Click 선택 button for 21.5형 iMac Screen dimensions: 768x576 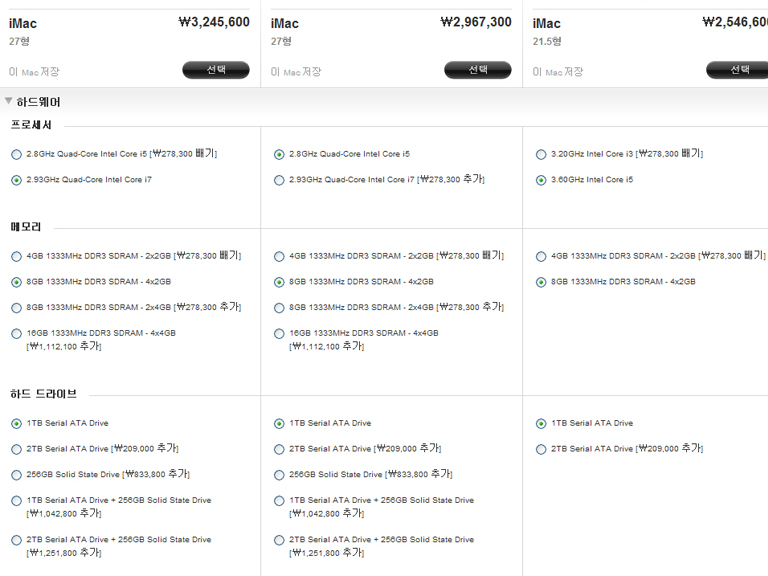click(737, 70)
